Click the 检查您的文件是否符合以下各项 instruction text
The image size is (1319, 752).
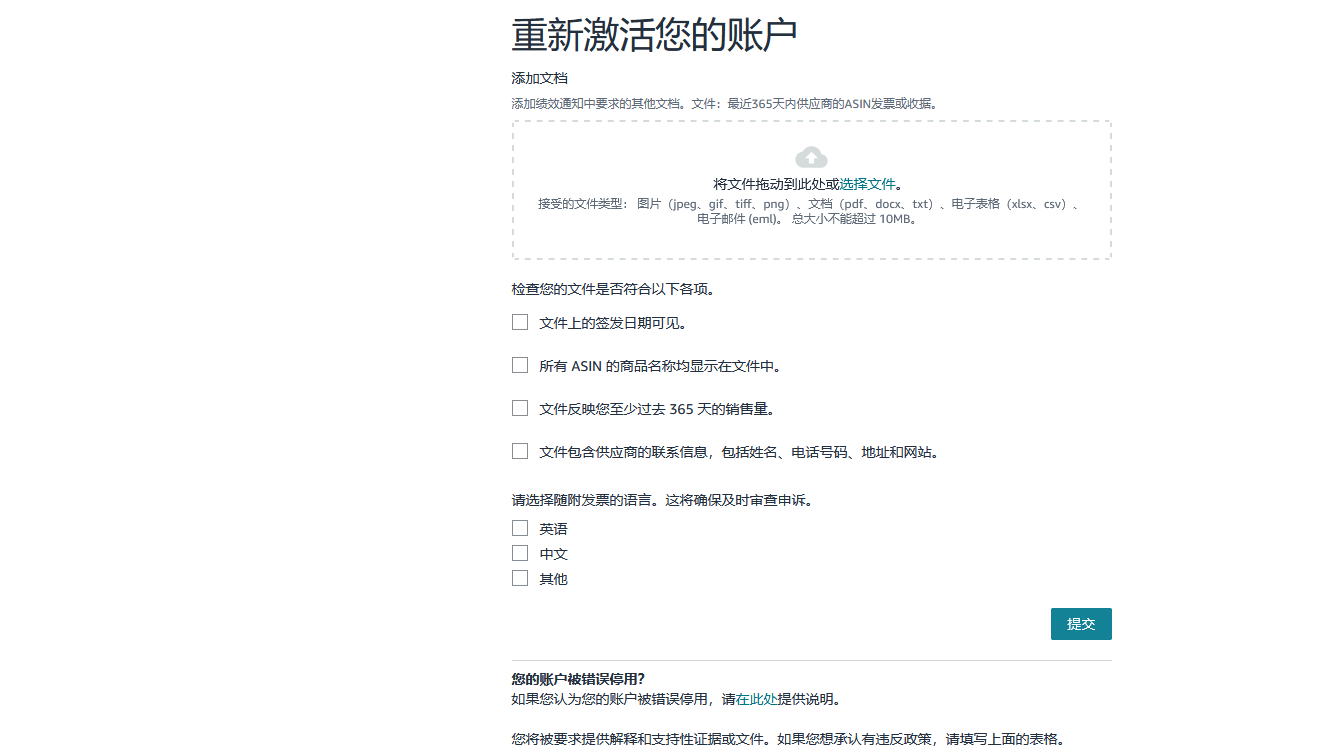(x=612, y=290)
